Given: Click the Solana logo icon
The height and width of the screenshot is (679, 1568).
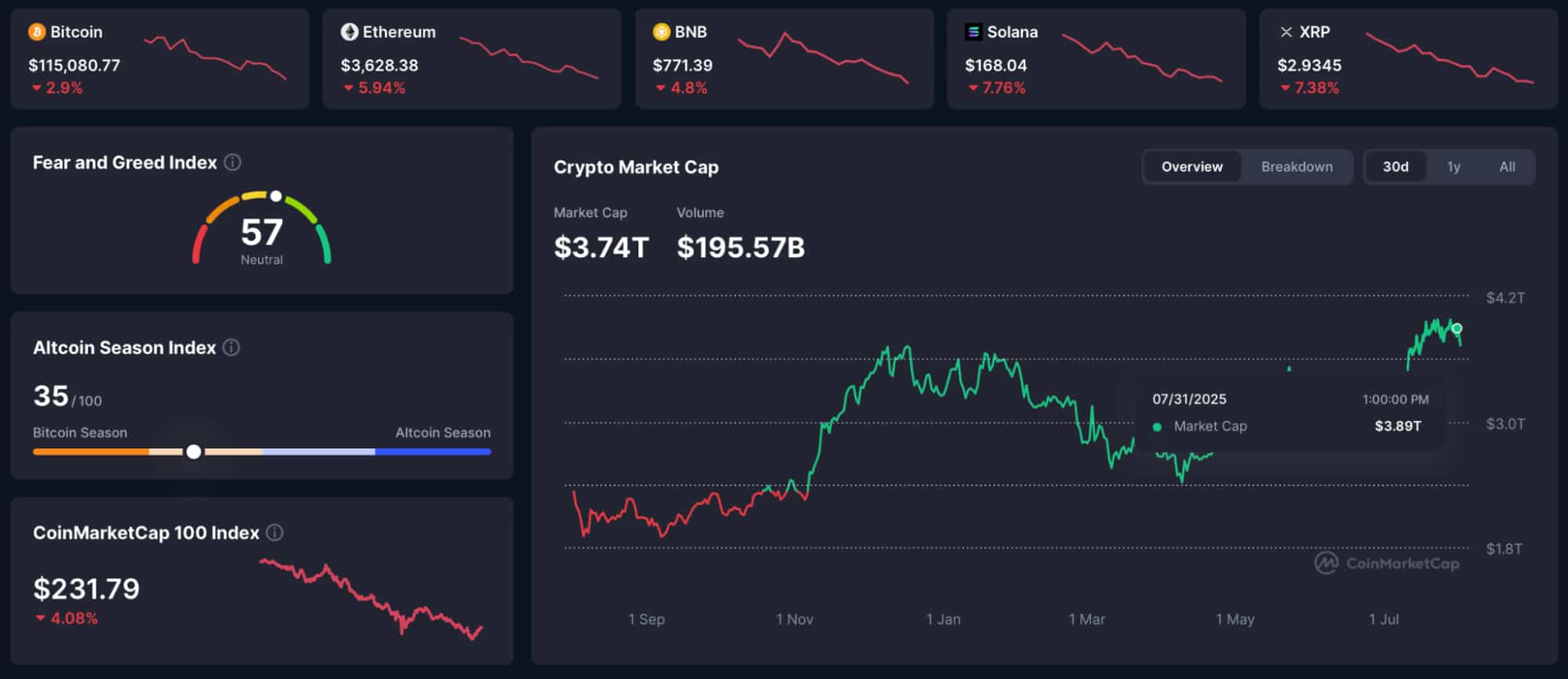Looking at the screenshot, I should (x=973, y=32).
